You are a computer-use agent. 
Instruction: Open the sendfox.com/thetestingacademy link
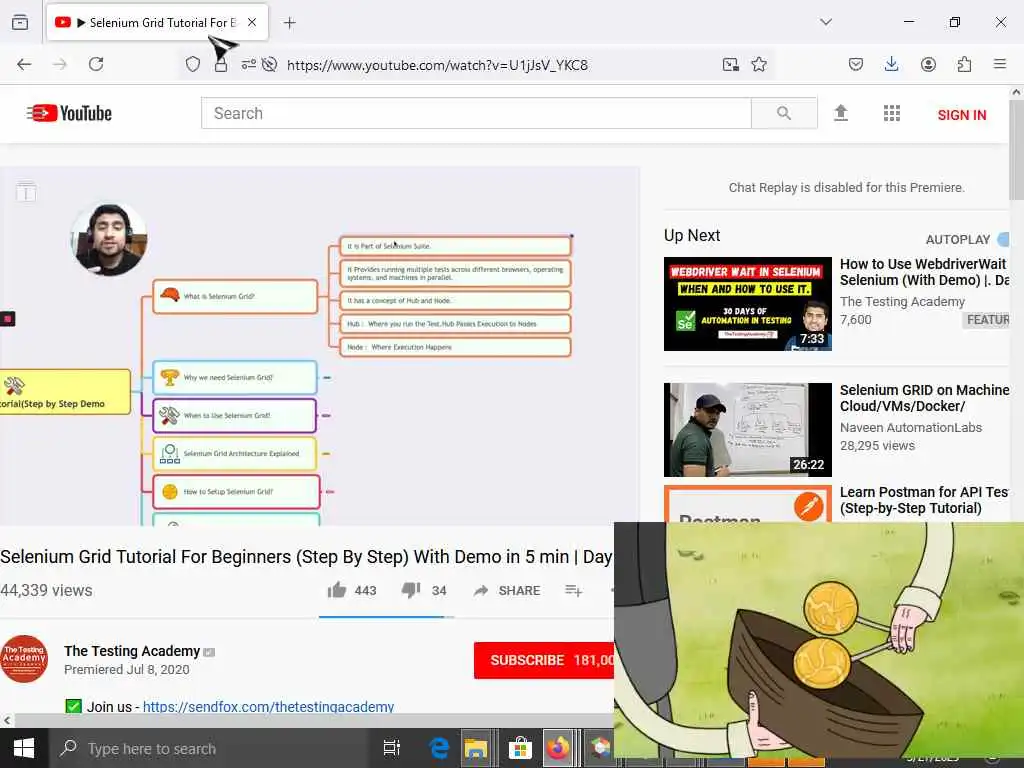click(x=268, y=707)
